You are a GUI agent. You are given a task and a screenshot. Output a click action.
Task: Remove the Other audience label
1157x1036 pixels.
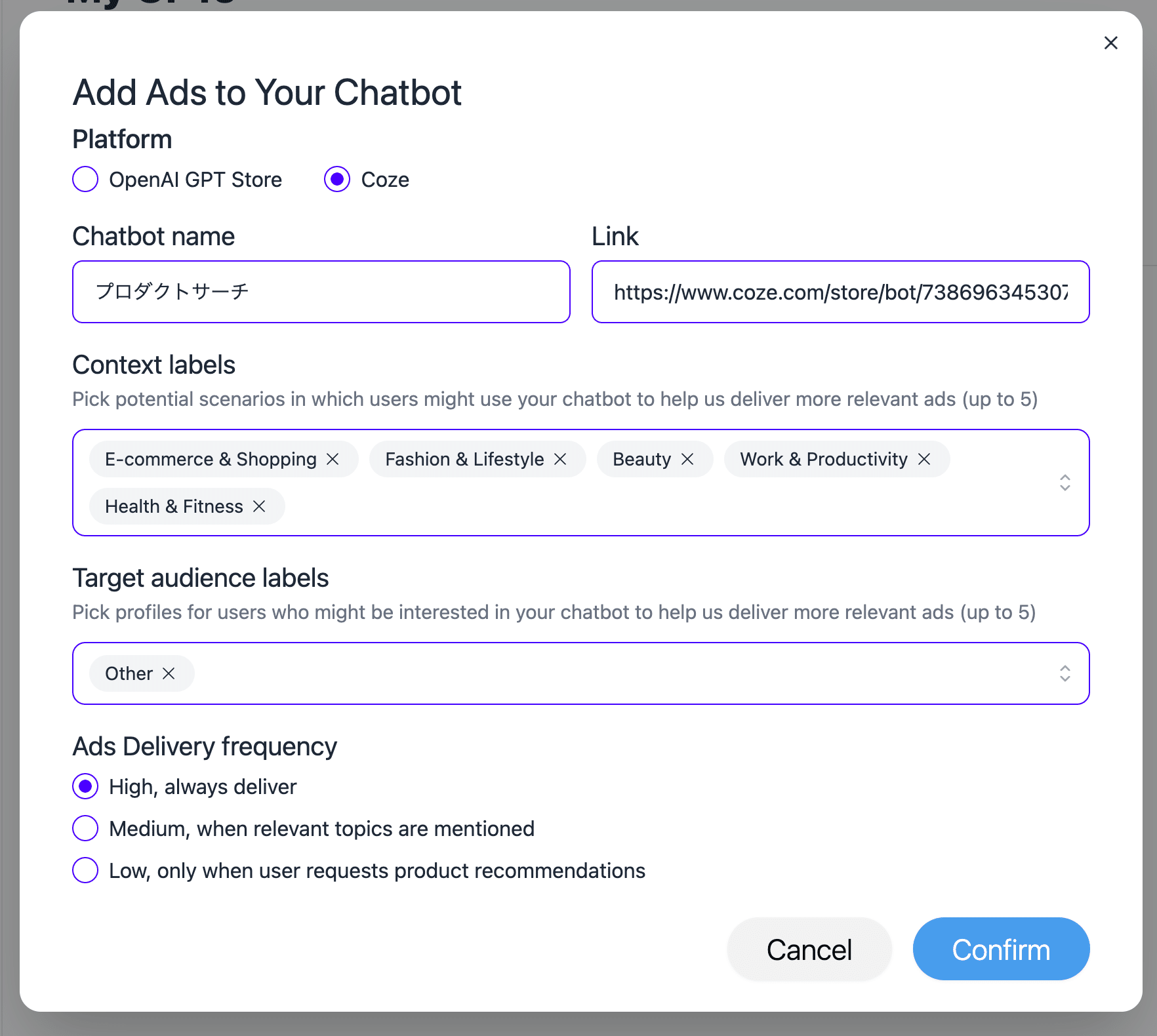[169, 673]
